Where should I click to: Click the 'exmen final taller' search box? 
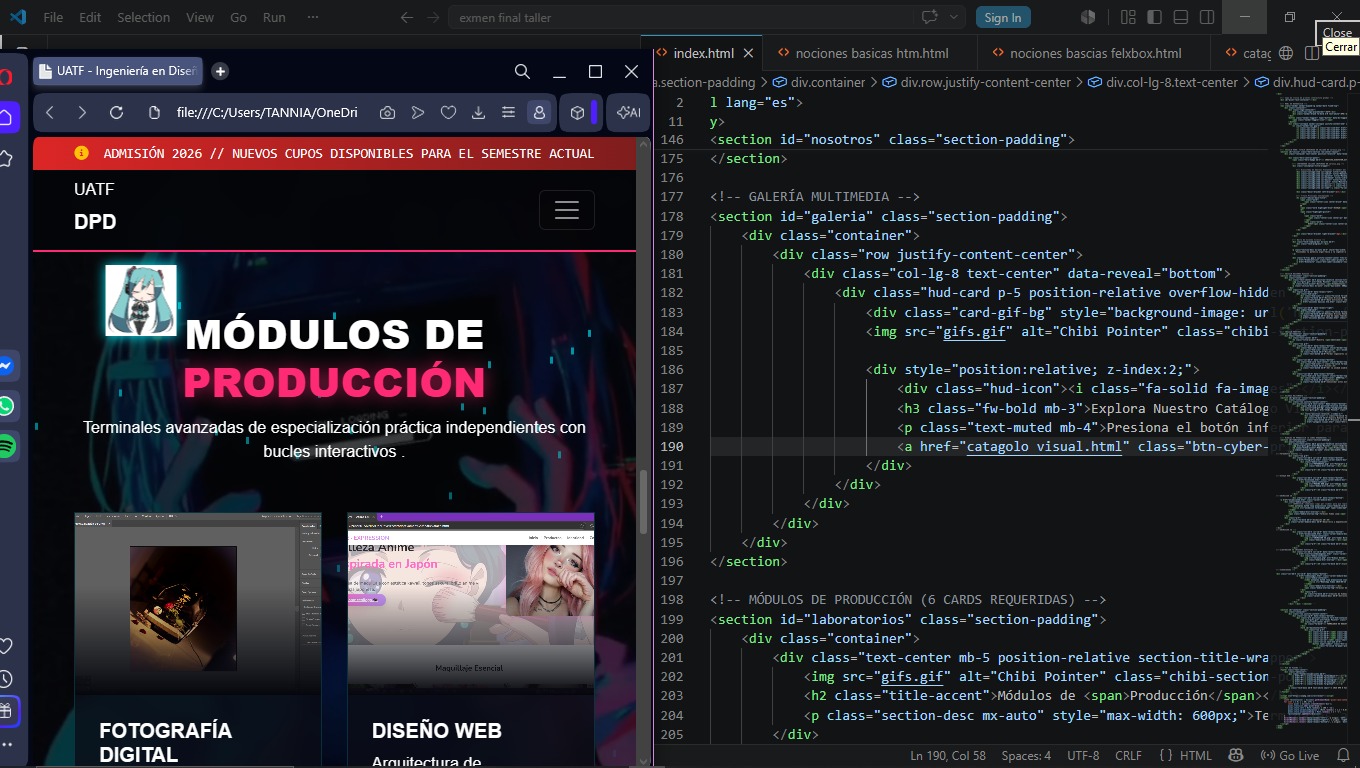680,17
